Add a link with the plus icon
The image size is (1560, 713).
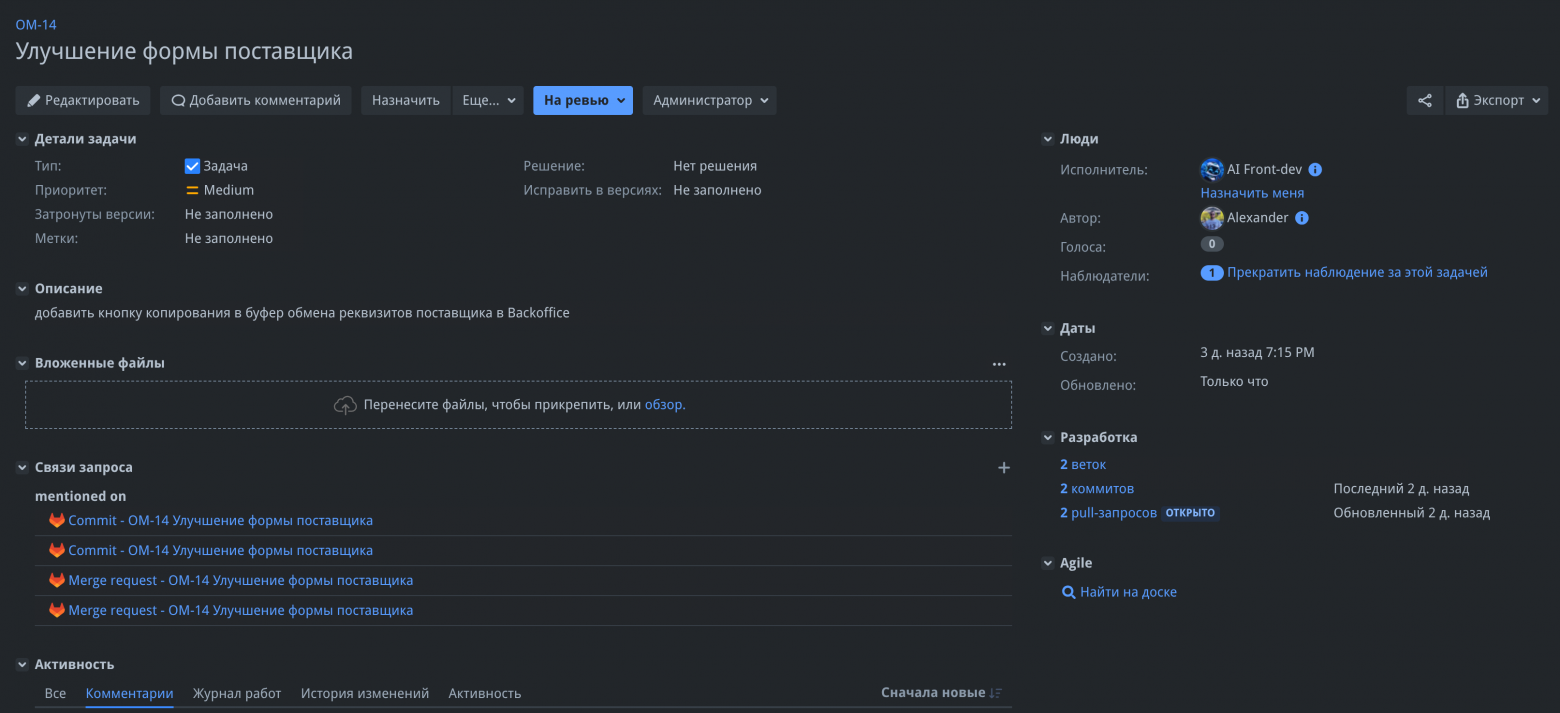click(x=1004, y=467)
